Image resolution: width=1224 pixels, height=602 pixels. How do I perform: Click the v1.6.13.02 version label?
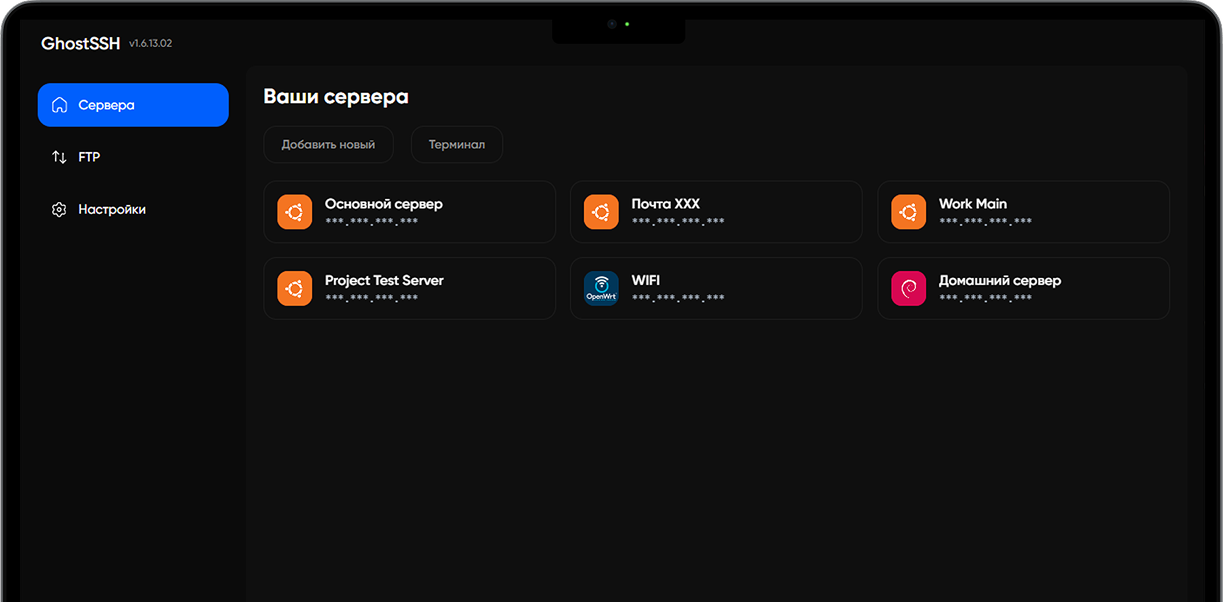150,44
